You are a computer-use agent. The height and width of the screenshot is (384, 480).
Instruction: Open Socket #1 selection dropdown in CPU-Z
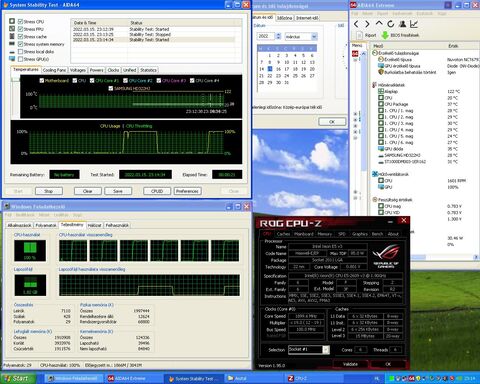coord(326,350)
